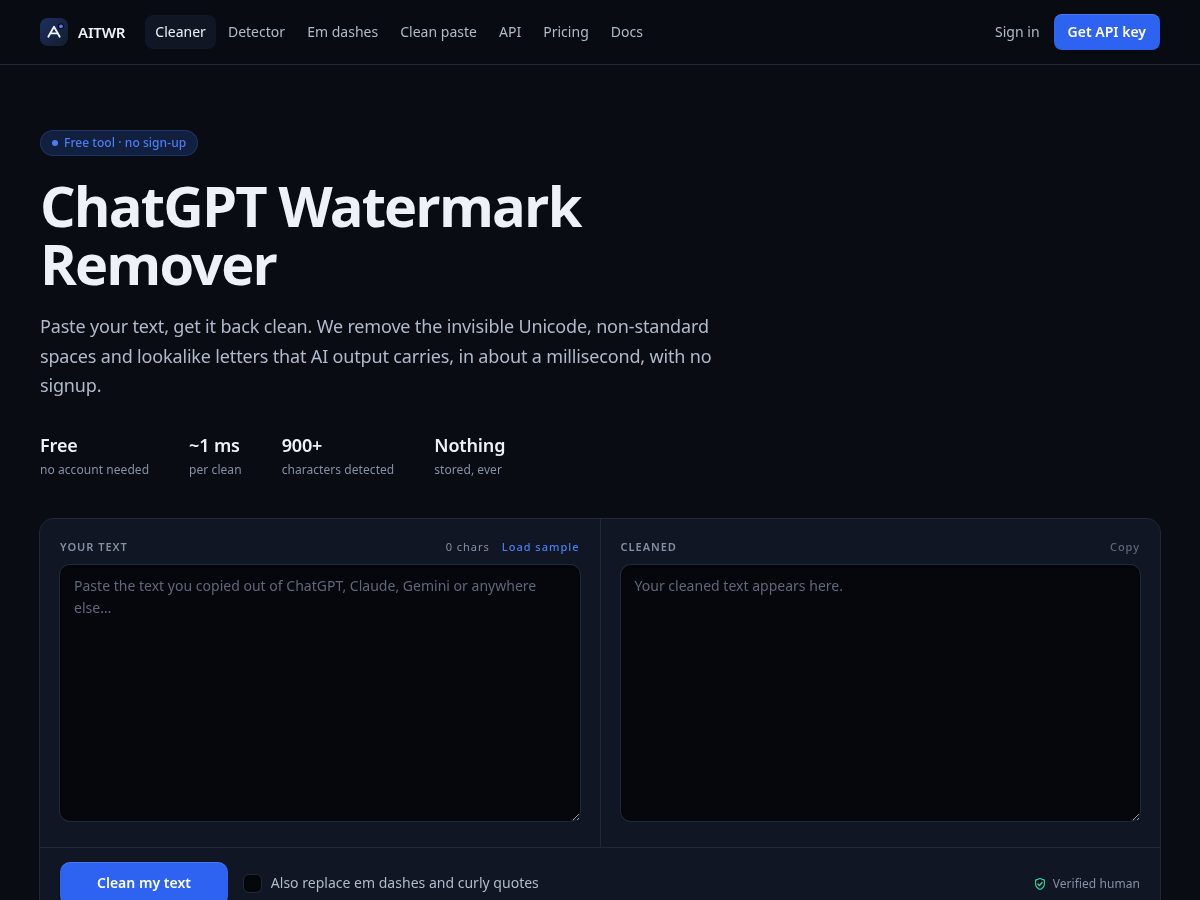
Task: Open the Pricing nav item
Action: (x=566, y=32)
